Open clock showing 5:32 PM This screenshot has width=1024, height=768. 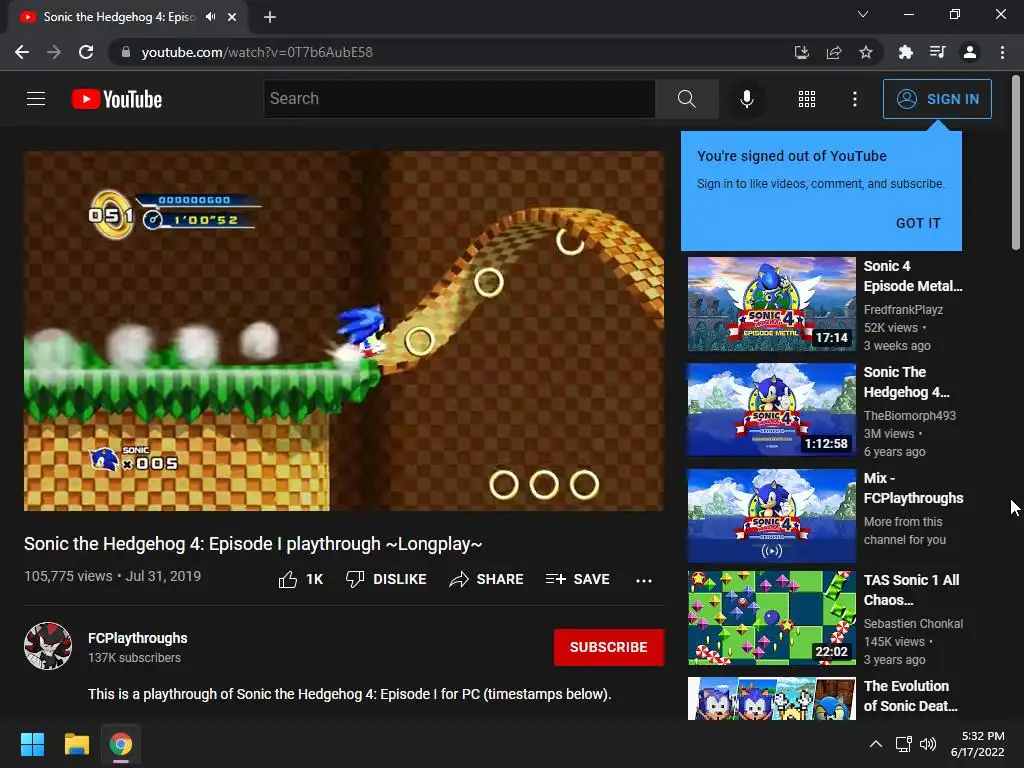point(977,744)
